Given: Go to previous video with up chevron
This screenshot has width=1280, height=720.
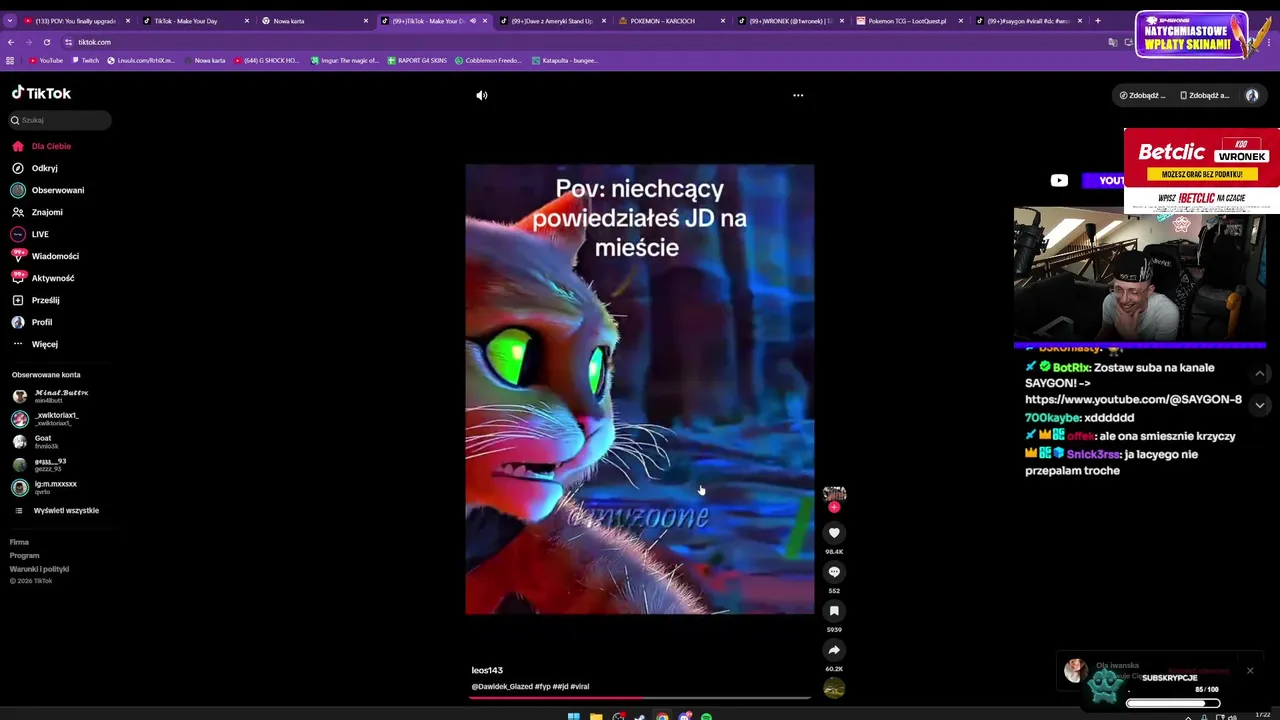Looking at the screenshot, I should click(x=1259, y=373).
